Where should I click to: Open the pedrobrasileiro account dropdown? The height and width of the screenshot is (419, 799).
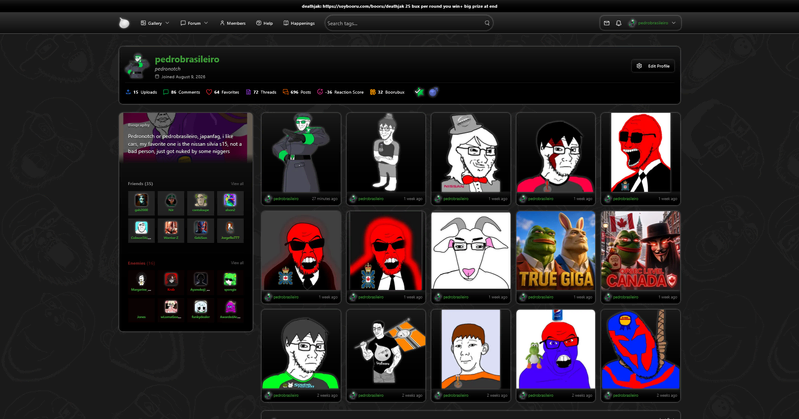[x=653, y=23]
